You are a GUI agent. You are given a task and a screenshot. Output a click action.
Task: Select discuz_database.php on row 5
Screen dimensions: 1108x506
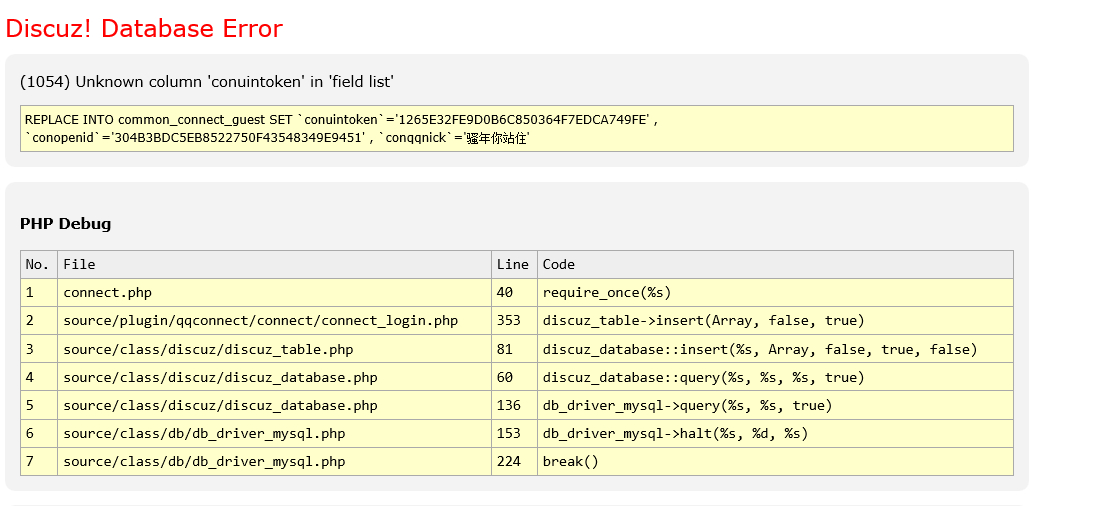pyautogui.click(x=220, y=405)
